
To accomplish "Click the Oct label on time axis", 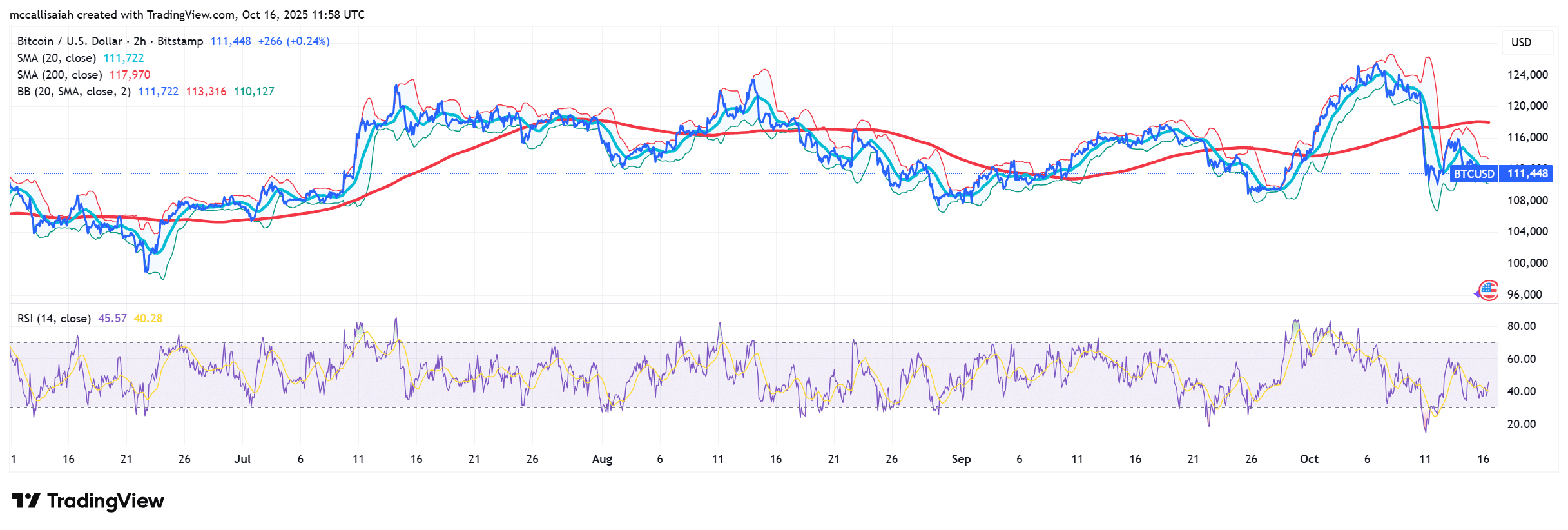I will pos(1309,459).
